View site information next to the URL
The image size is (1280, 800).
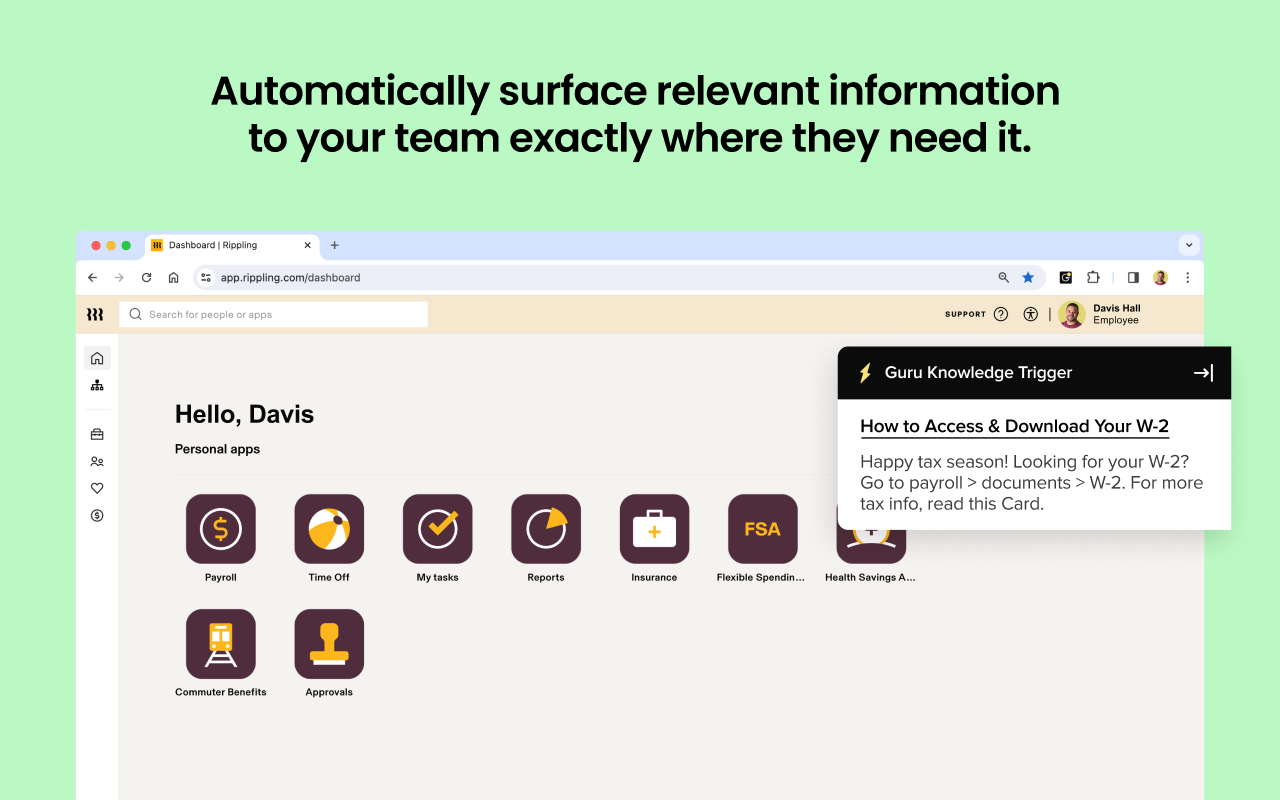206,277
